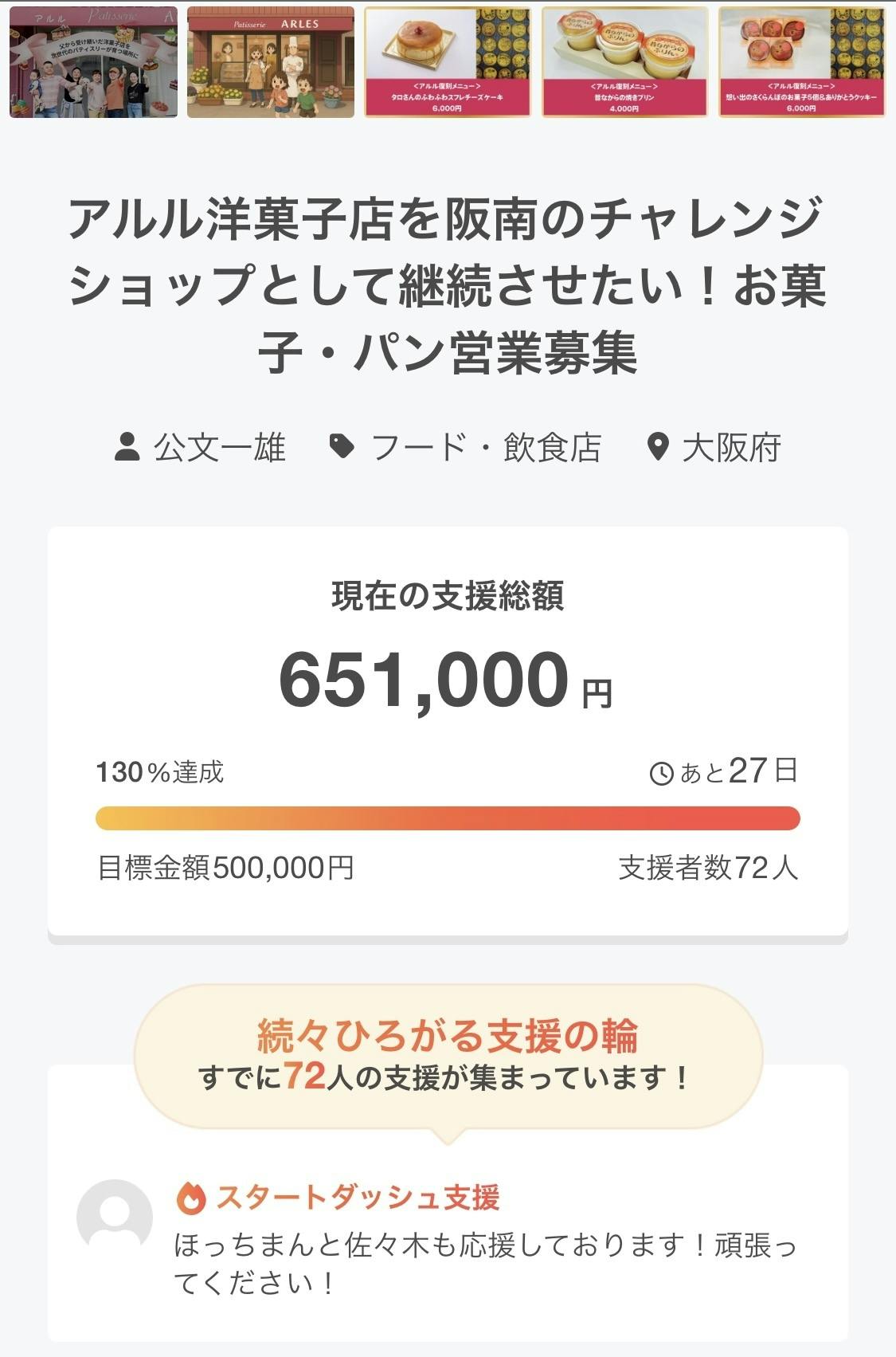View the sweets and cookie set thumbnail
Screen dimensions: 896x1357
pyautogui.click(x=802, y=62)
